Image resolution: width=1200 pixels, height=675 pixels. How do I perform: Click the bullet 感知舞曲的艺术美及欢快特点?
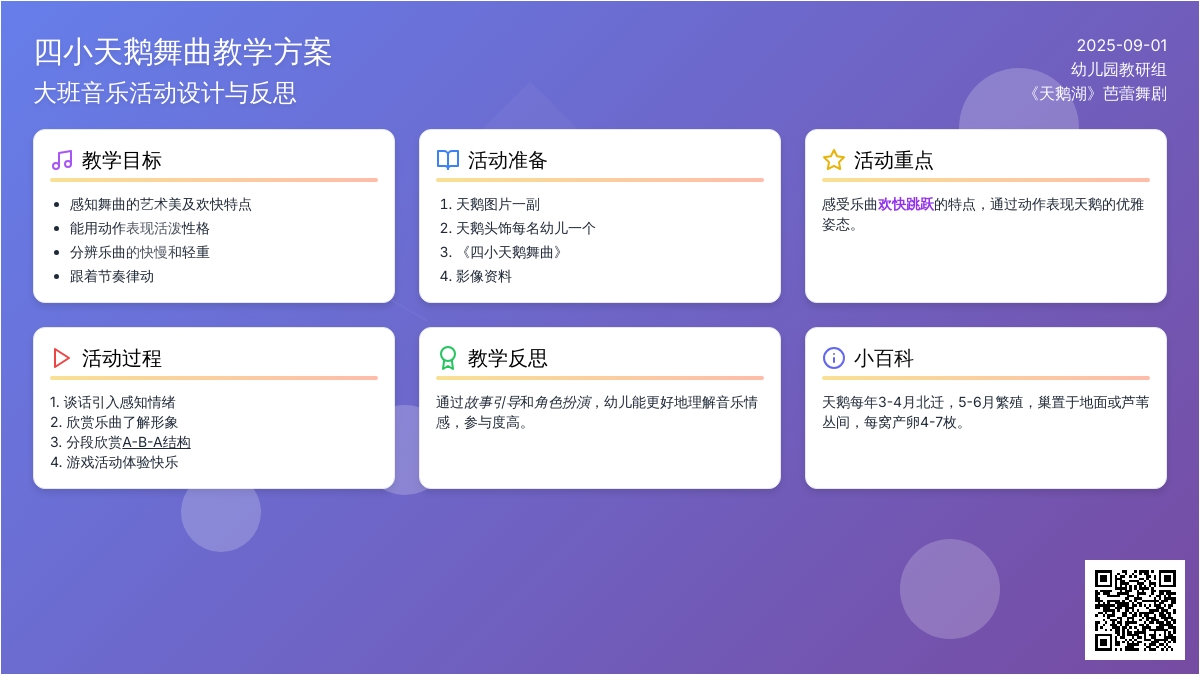161,204
